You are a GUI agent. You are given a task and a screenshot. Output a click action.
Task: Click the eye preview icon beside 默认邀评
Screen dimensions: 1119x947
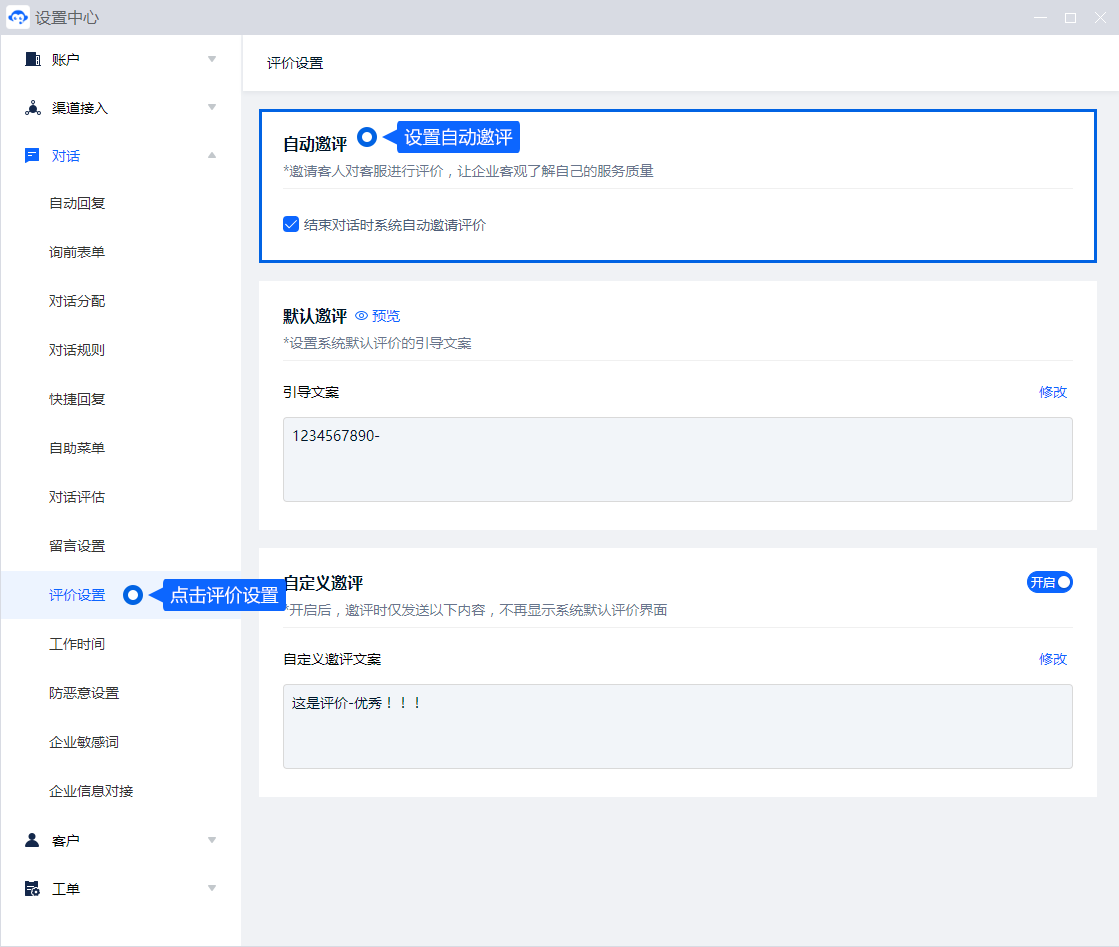pyautogui.click(x=362, y=316)
